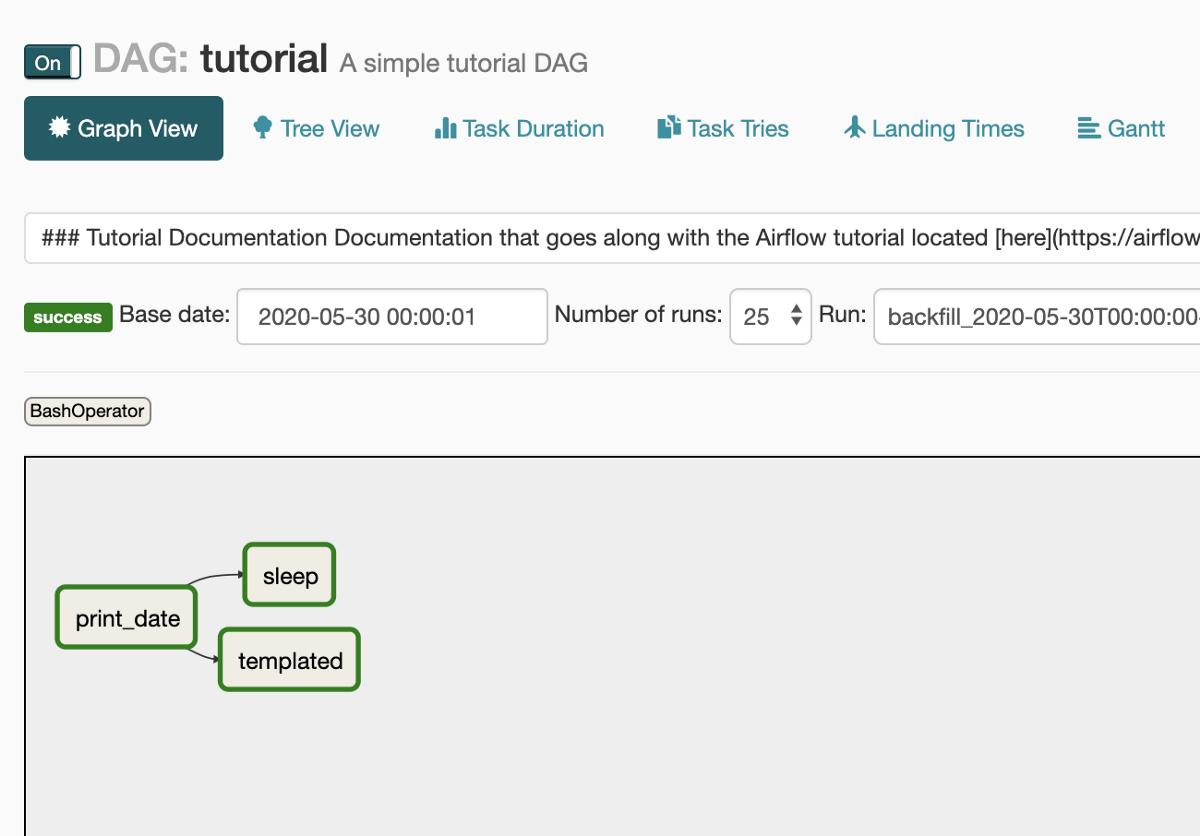Click the Tree View tree icon
The image size is (1200, 836).
click(263, 128)
